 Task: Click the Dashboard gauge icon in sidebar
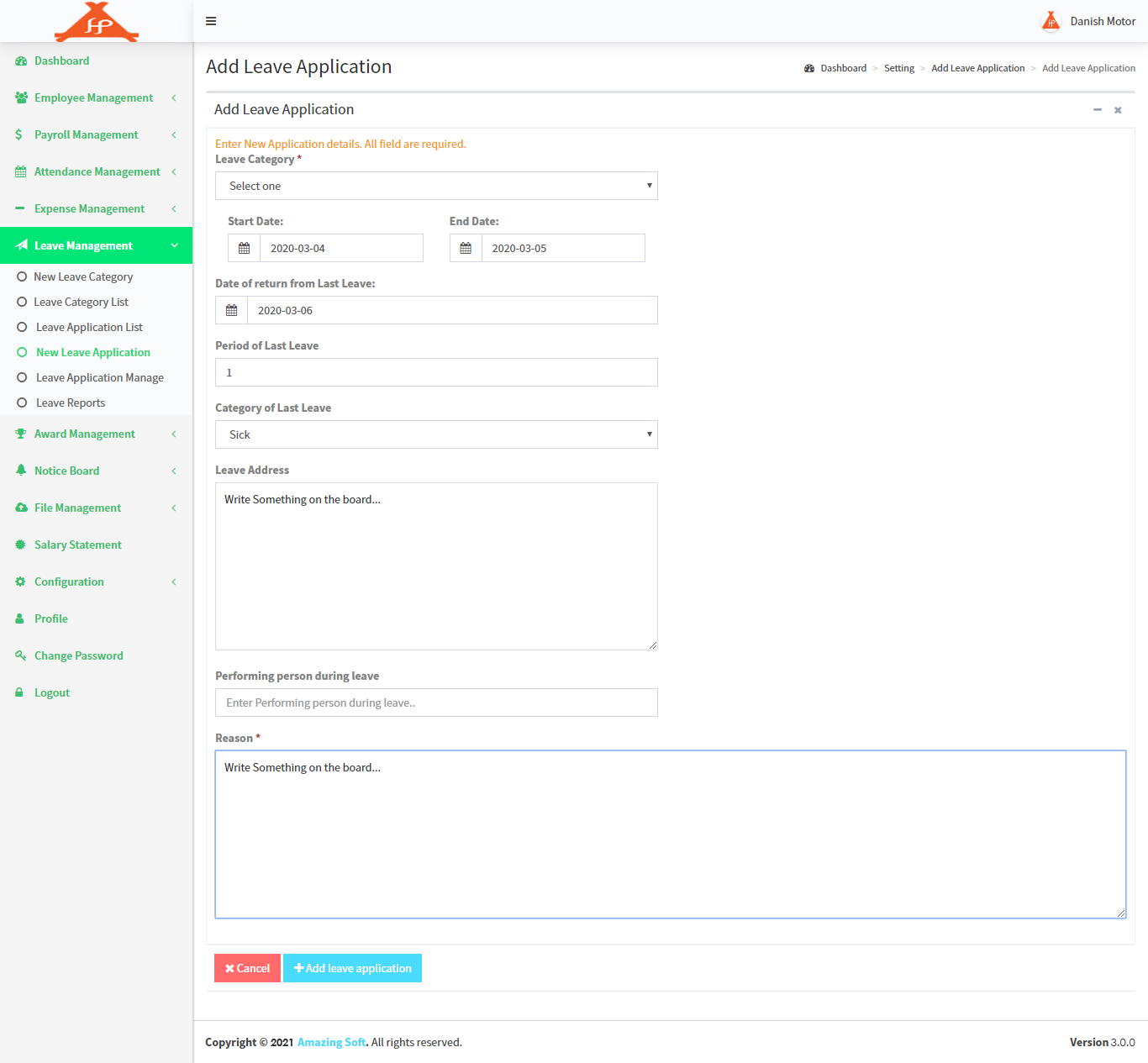pyautogui.click(x=21, y=61)
